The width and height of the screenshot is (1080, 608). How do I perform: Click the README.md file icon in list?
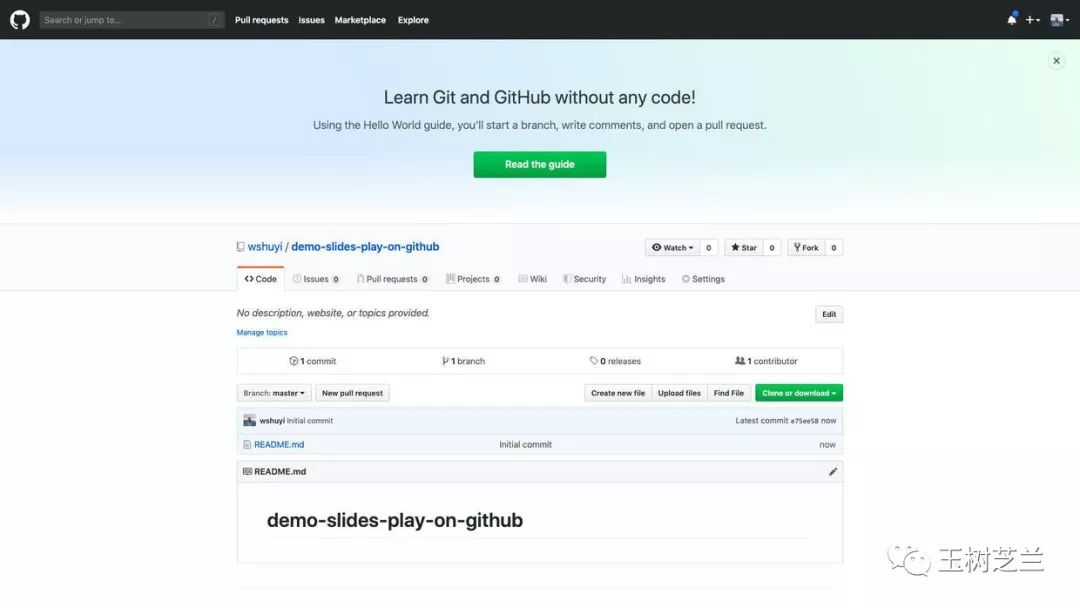(x=247, y=445)
